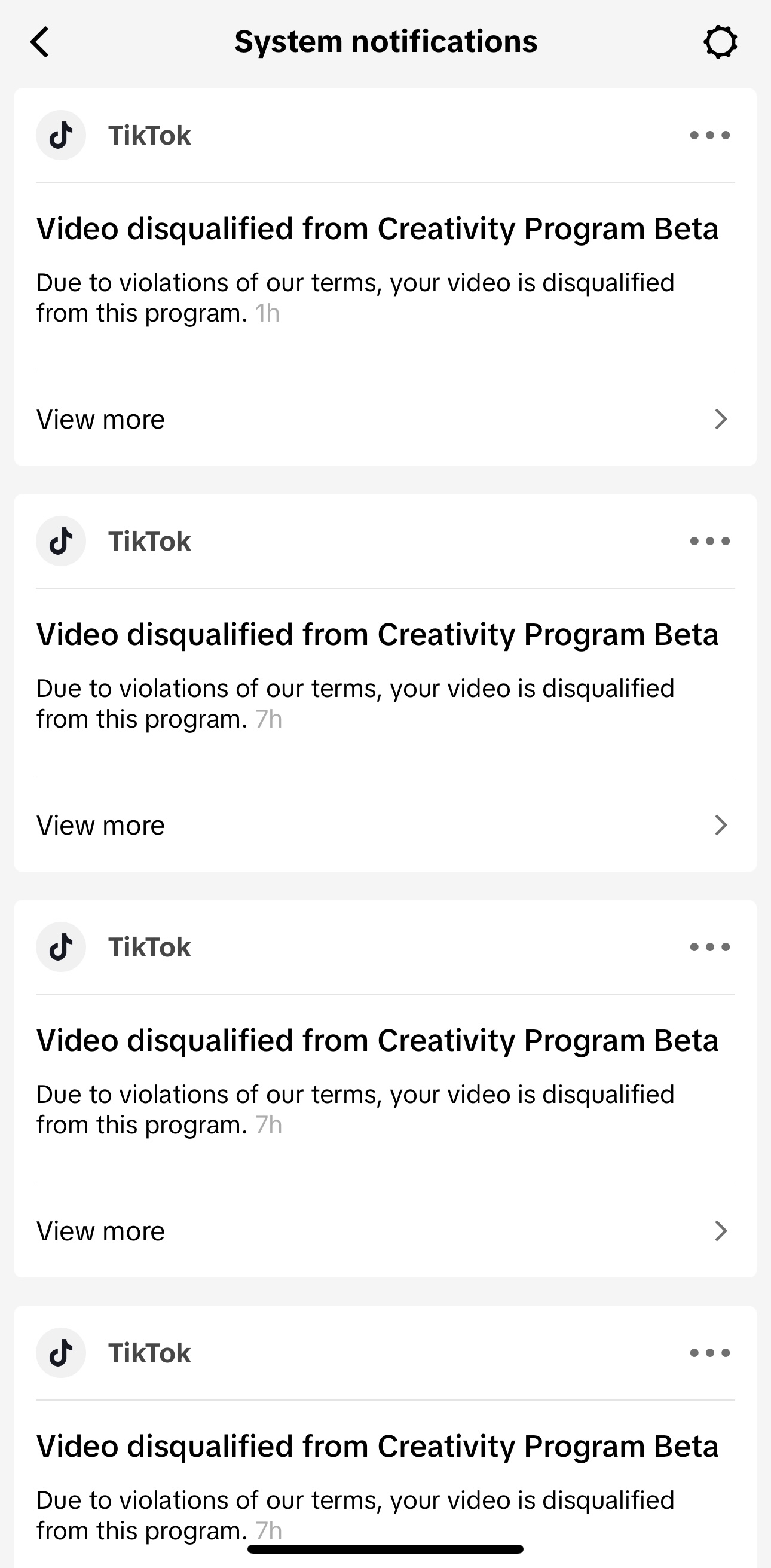The width and height of the screenshot is (771, 1568).
Task: Tap TikTok logo in first notification
Action: click(x=61, y=135)
